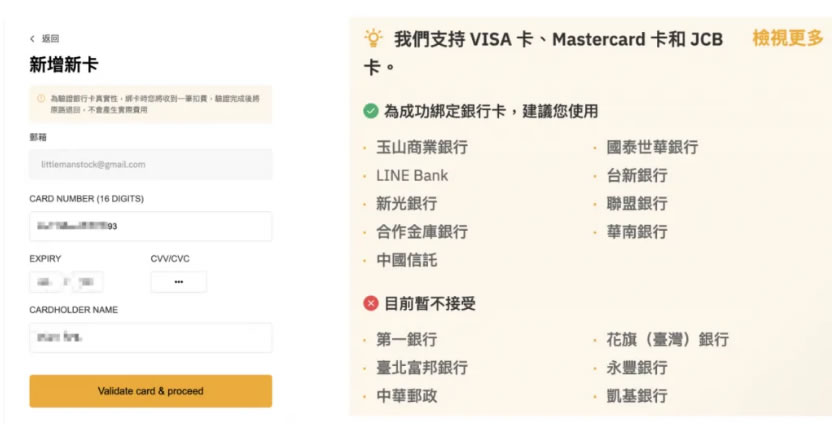Click the back arrow chevron icon

(x=33, y=39)
